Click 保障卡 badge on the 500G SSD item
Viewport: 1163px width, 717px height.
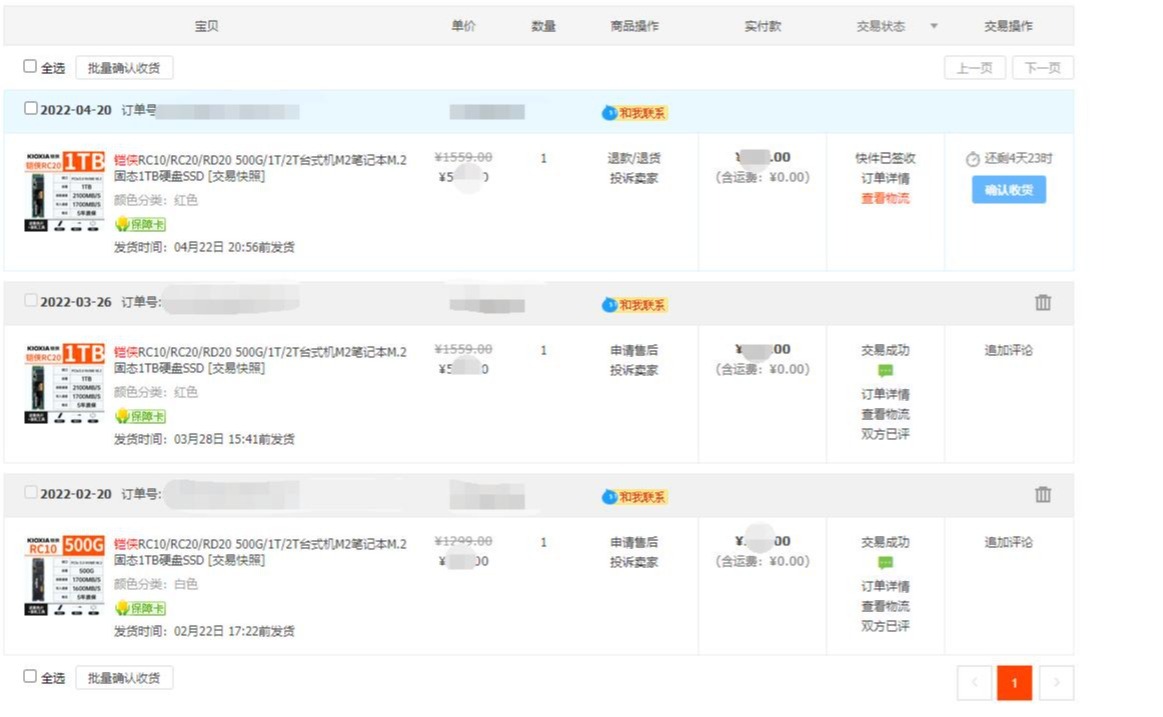point(141,609)
